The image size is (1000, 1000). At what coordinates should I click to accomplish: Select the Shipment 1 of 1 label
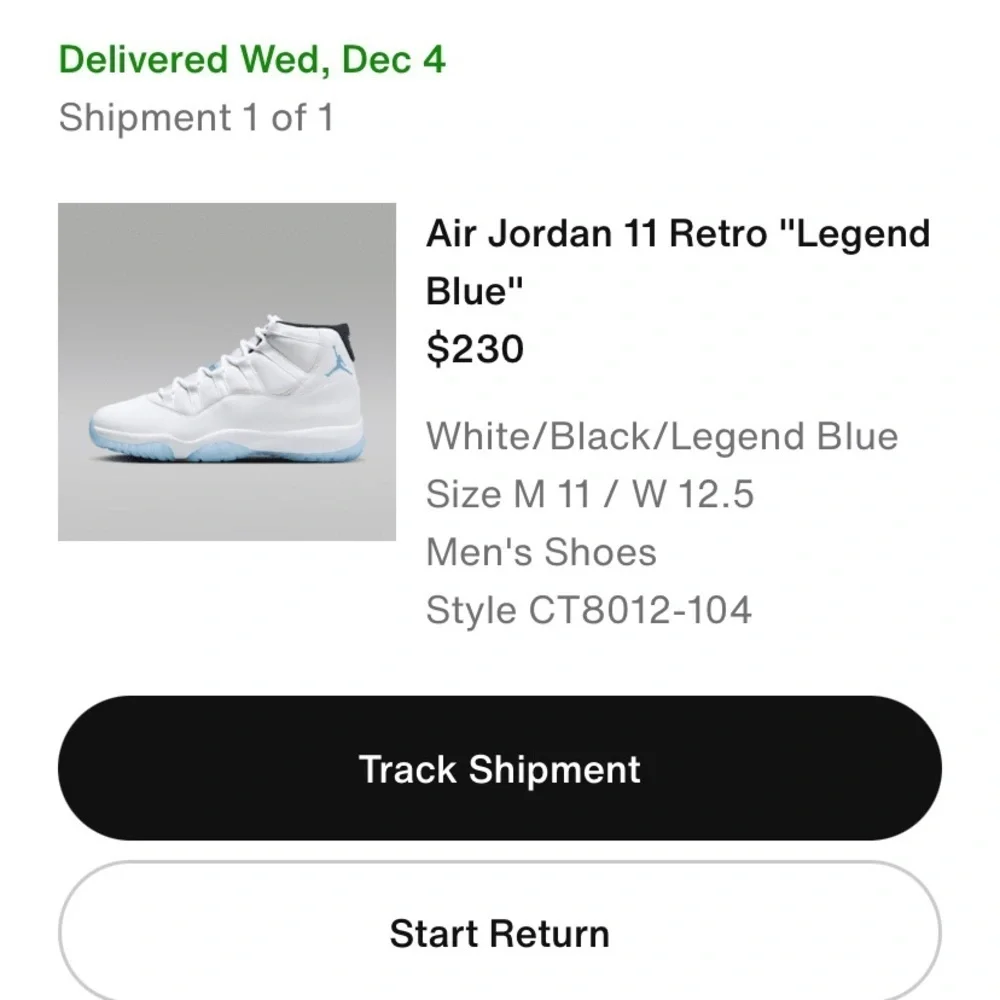196,117
